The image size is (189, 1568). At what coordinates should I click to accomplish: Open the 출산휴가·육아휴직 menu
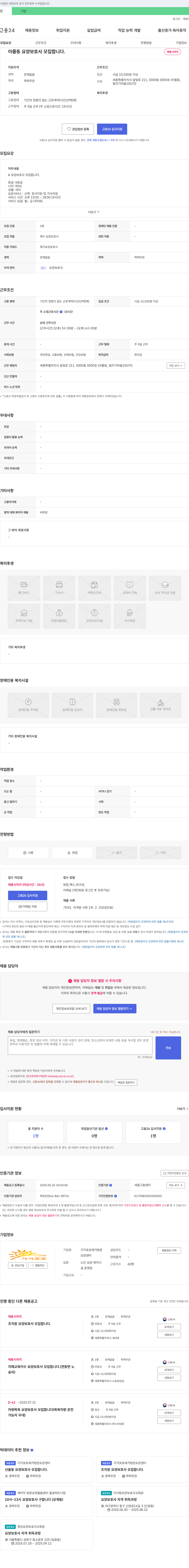[x=172, y=30]
